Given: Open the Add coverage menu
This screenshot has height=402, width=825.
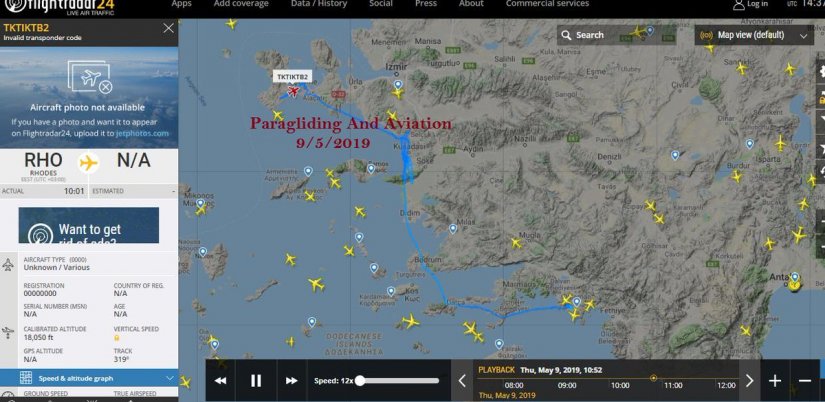Looking at the screenshot, I should (240, 4).
